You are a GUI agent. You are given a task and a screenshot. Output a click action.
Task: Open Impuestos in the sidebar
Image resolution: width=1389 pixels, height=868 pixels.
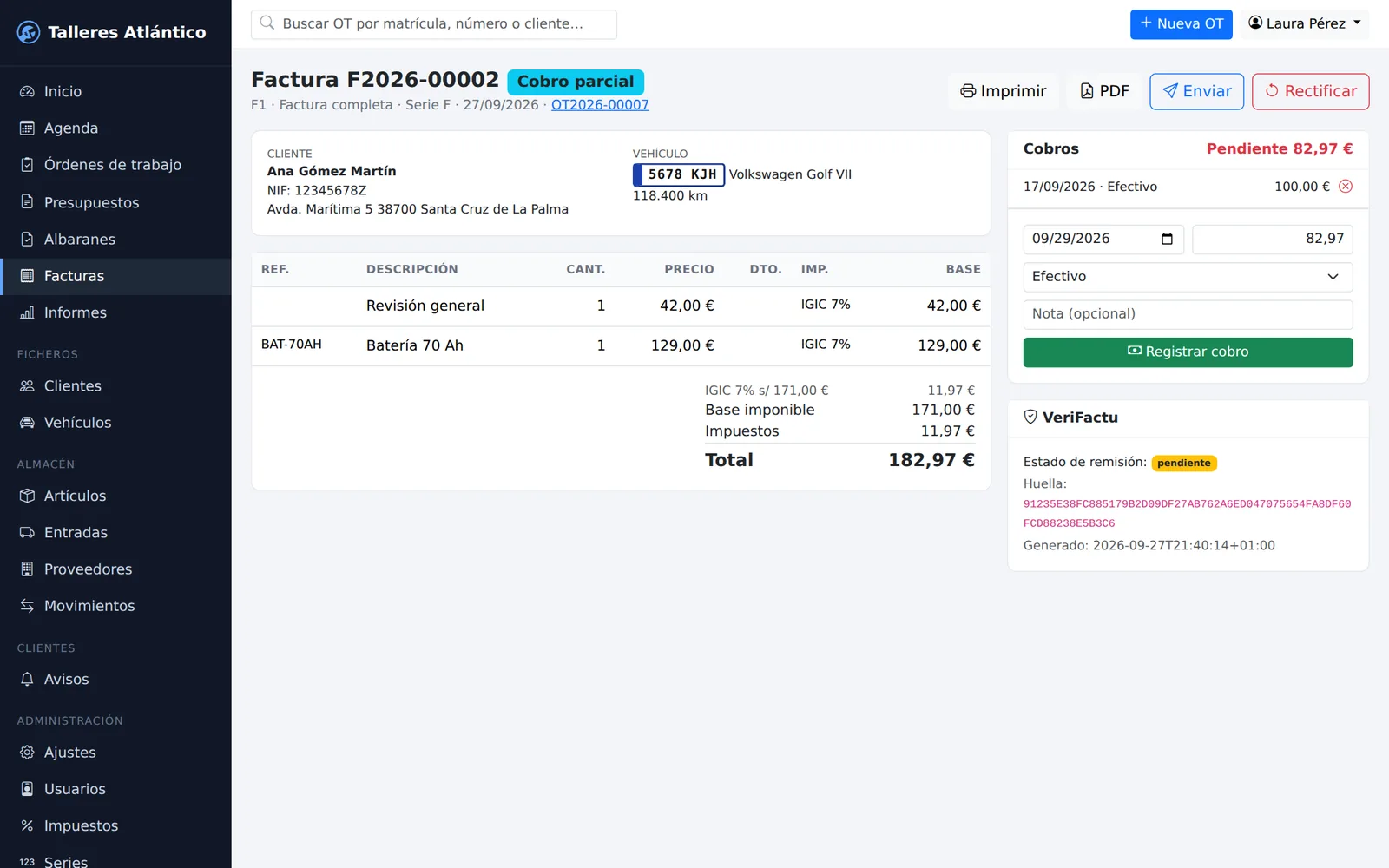pyautogui.click(x=115, y=825)
